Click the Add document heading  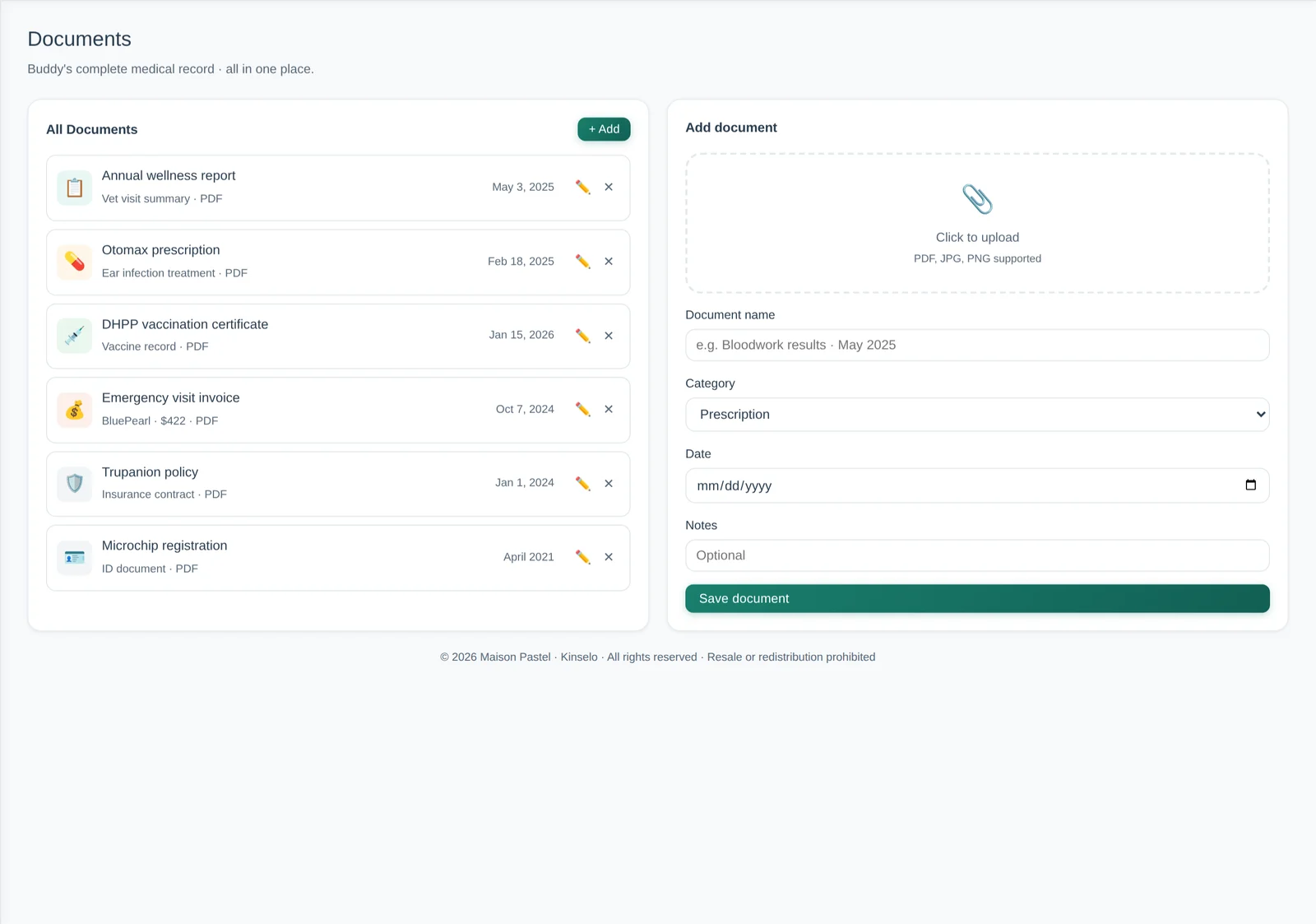(x=731, y=128)
